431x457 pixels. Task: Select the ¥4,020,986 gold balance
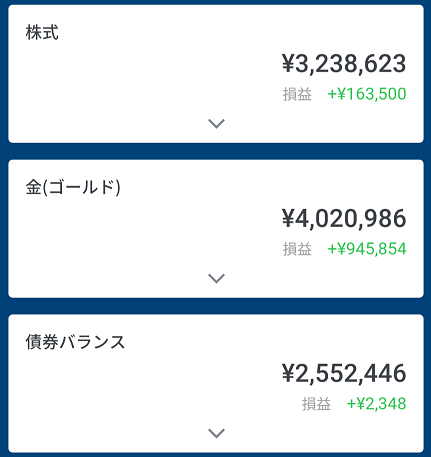(x=344, y=219)
